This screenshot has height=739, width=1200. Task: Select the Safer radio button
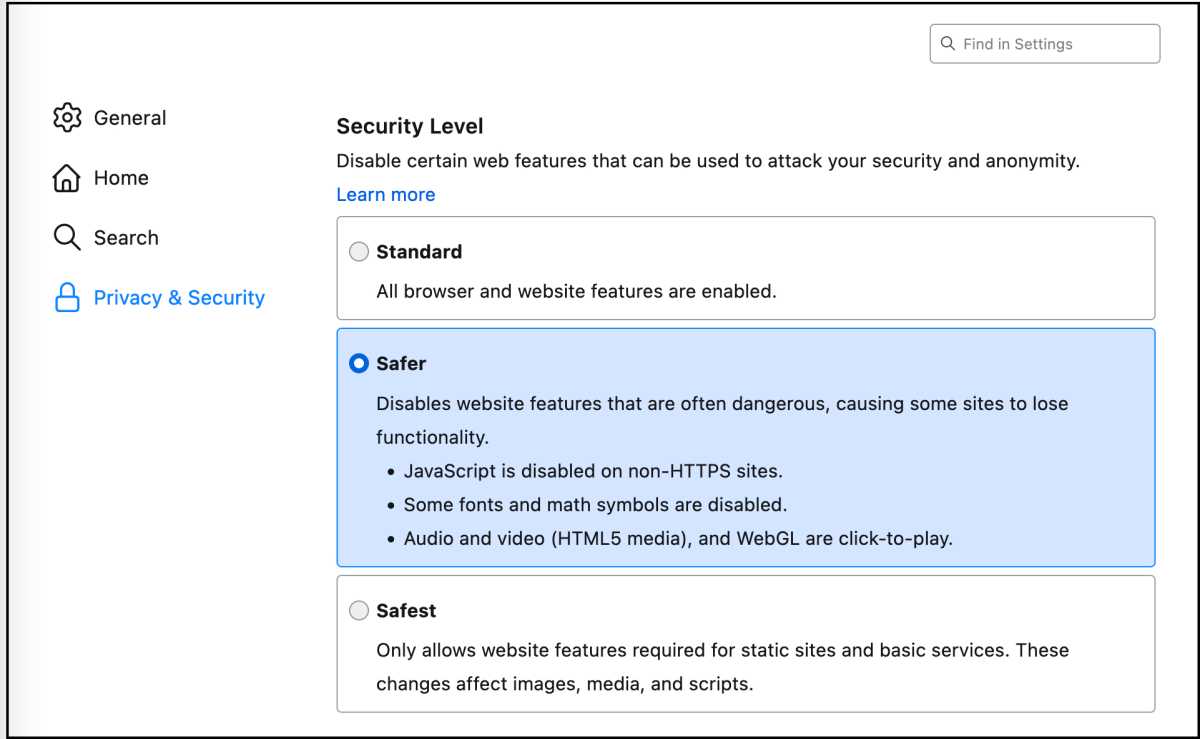coord(359,364)
